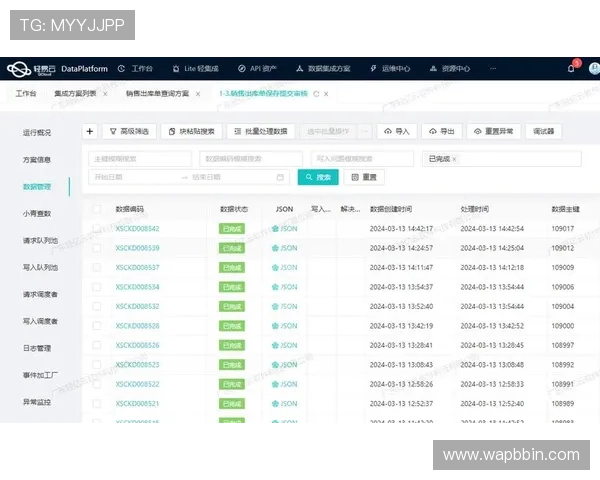Open the status filter dropdown with 已完成
The height and width of the screenshot is (480, 600).
pyautogui.click(x=502, y=159)
